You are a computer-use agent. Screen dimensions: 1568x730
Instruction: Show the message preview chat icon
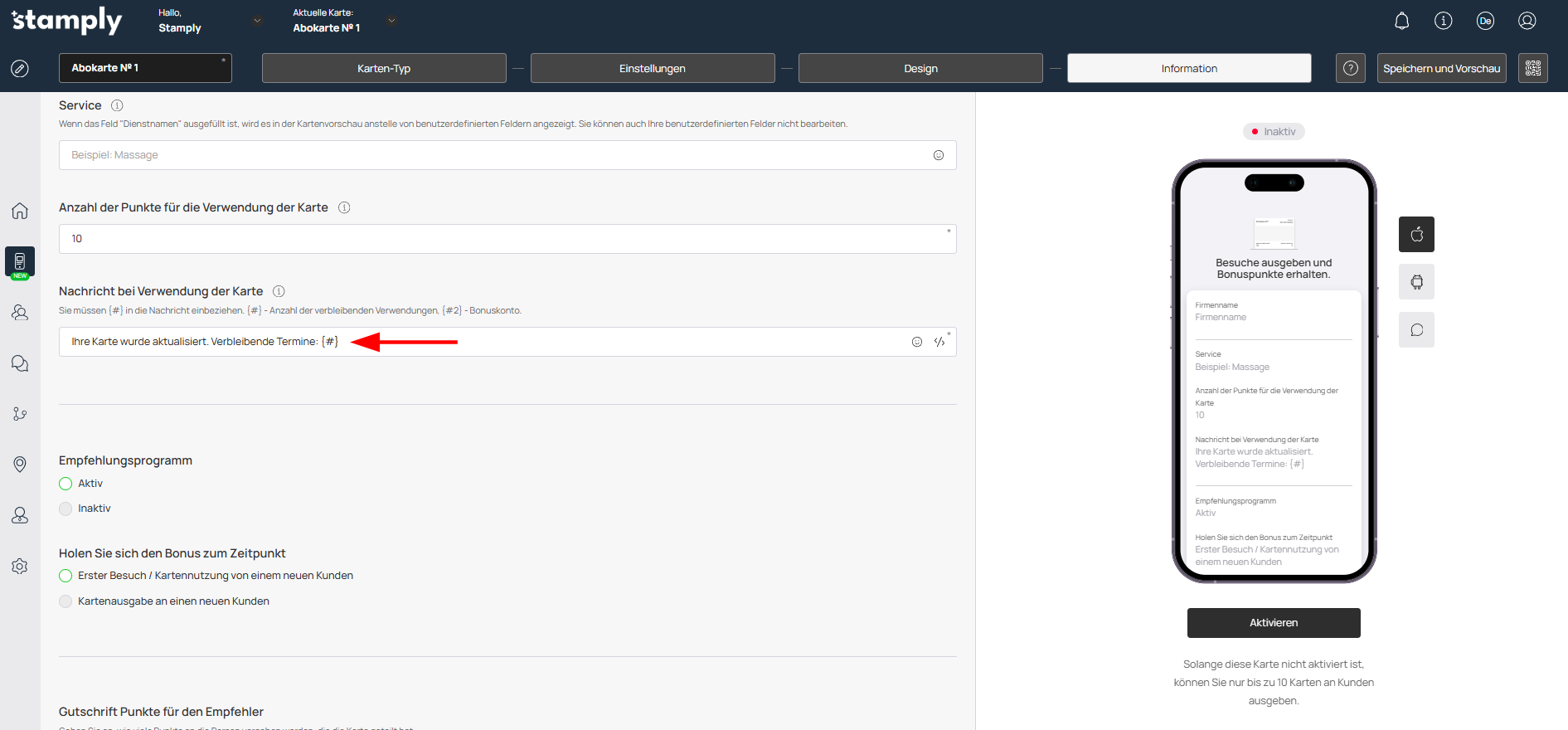(1416, 330)
